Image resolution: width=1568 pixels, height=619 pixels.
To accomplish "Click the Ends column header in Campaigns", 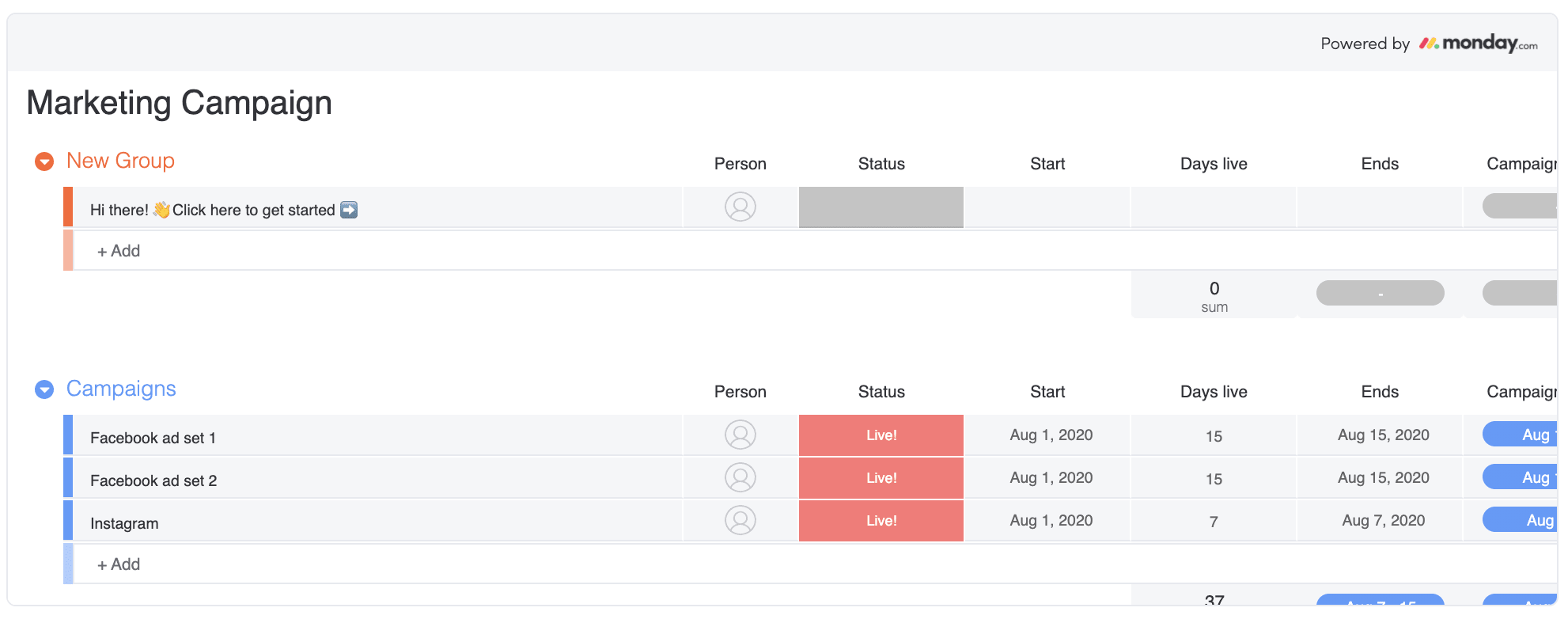I will (x=1380, y=392).
